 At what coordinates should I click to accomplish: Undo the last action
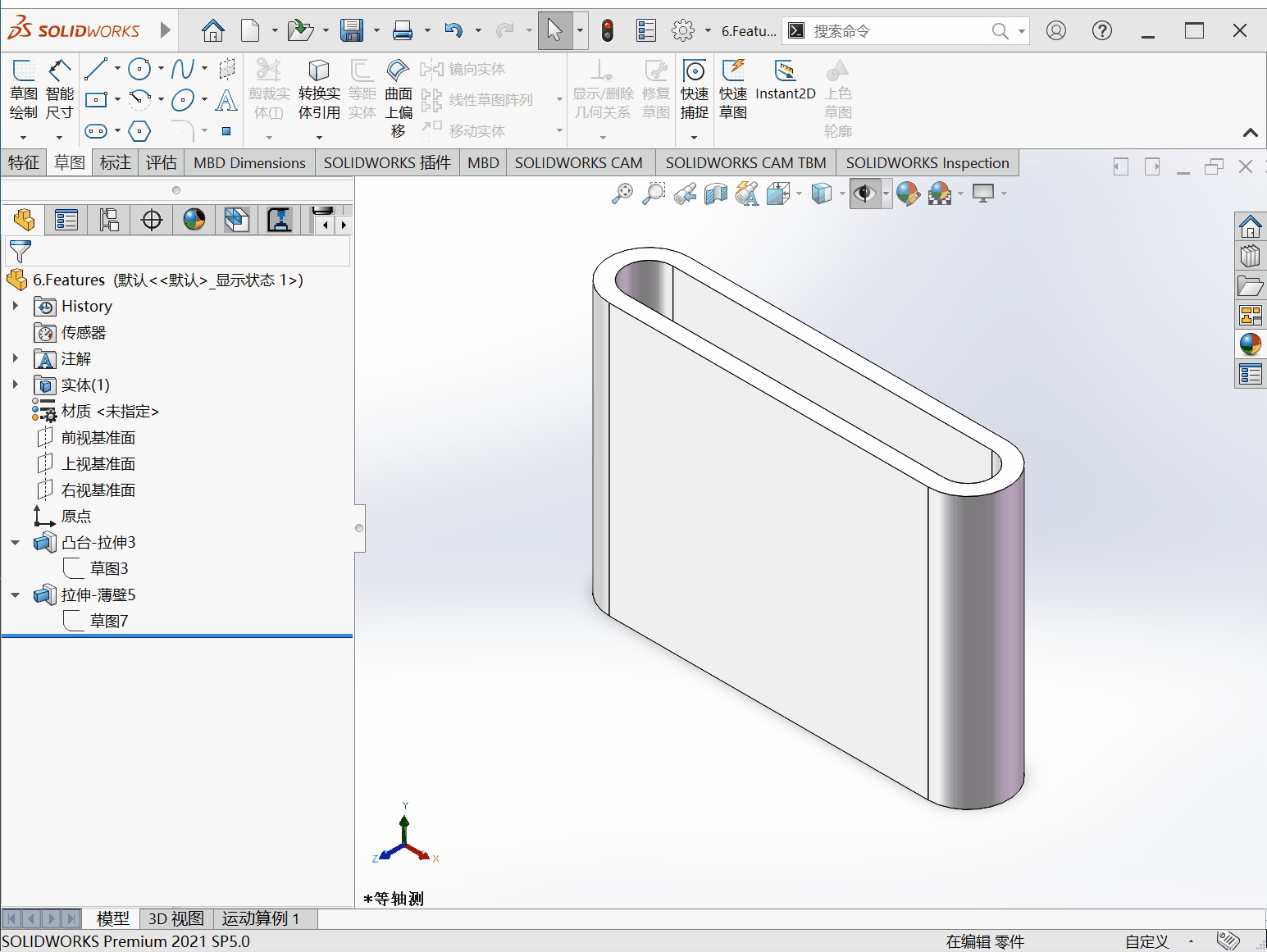[x=453, y=31]
